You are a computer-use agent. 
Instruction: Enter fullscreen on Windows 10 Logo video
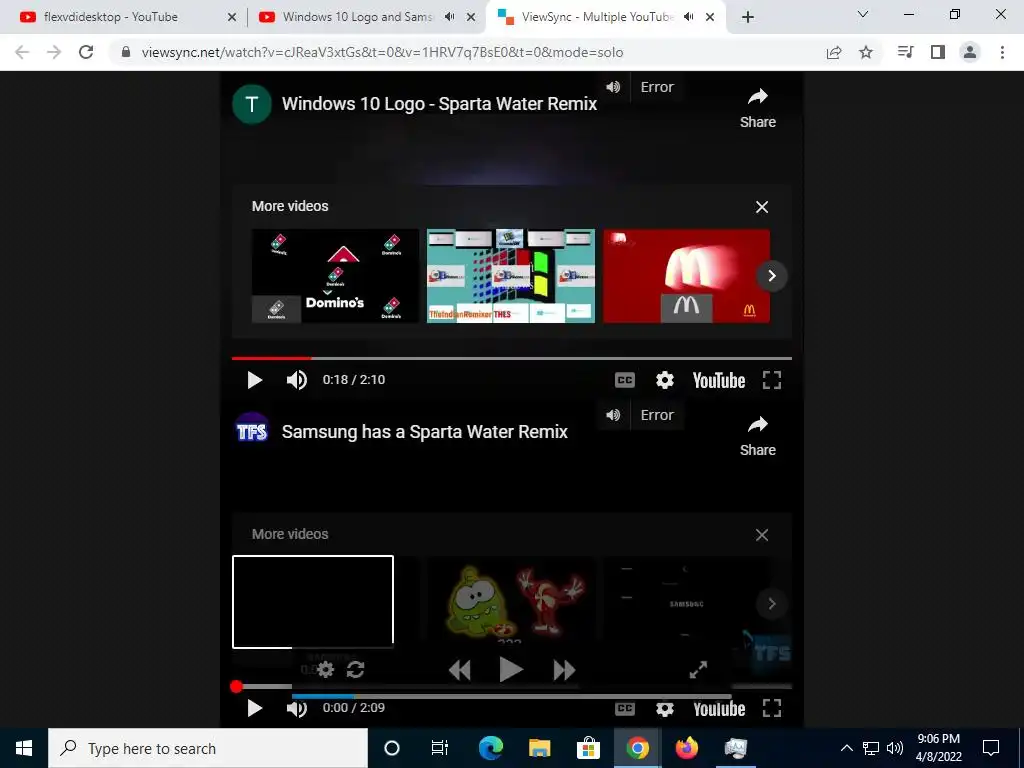point(772,380)
